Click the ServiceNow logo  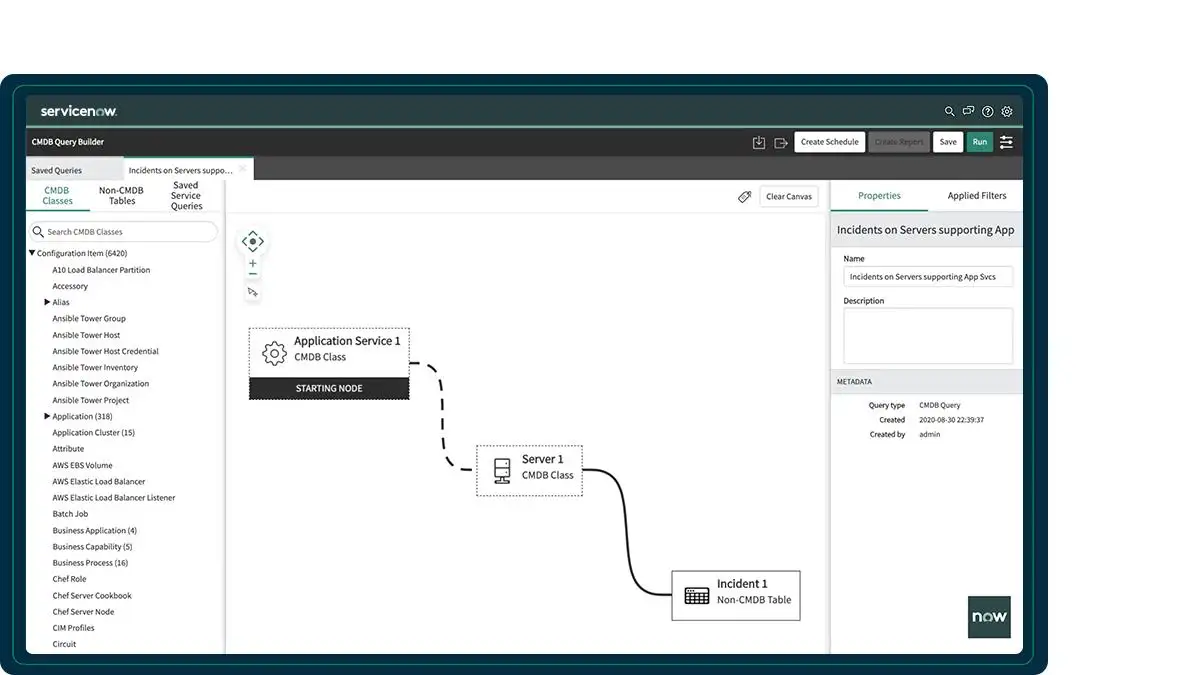(x=79, y=111)
